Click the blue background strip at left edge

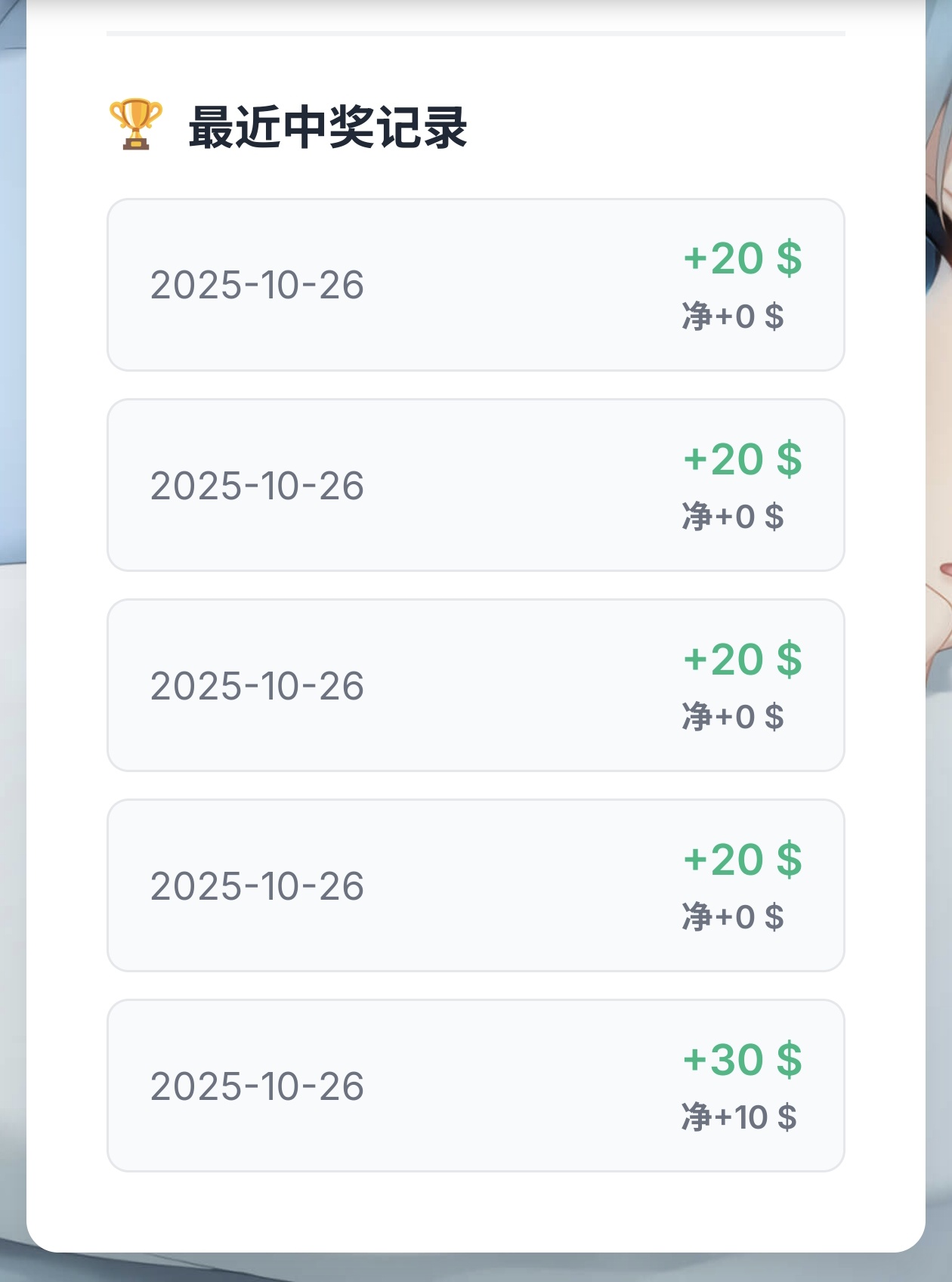pos(13,302)
